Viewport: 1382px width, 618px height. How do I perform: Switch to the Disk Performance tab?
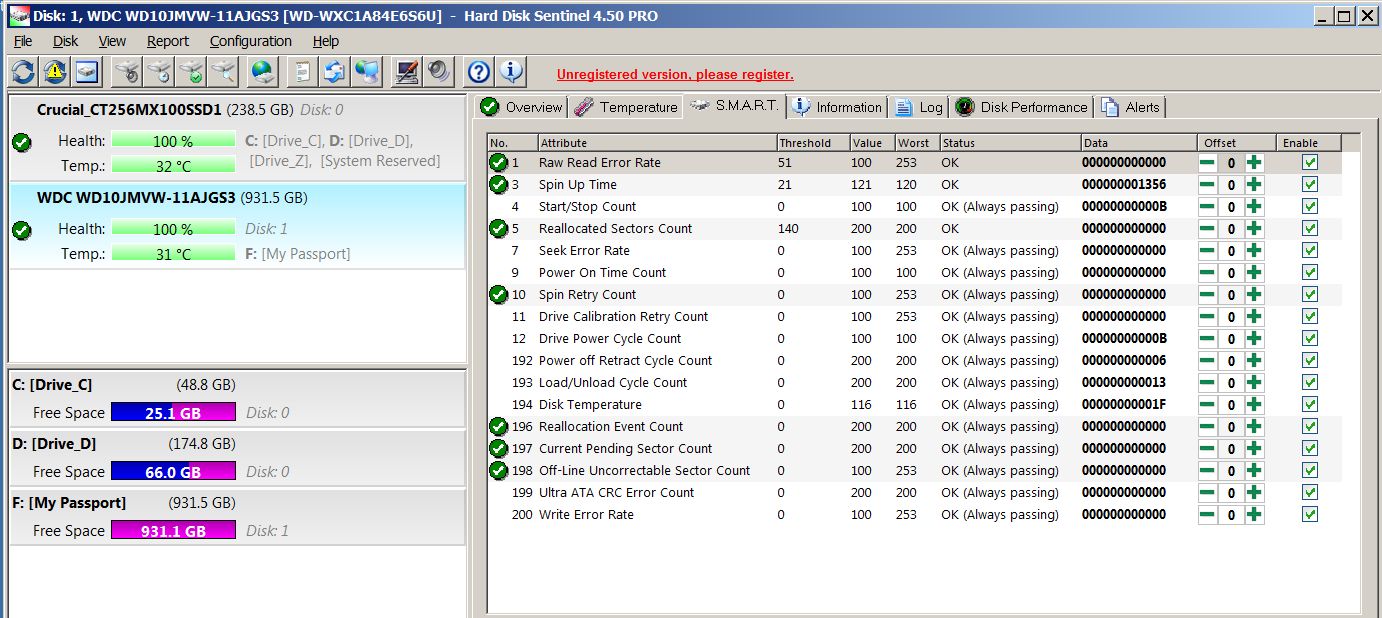click(x=1022, y=107)
